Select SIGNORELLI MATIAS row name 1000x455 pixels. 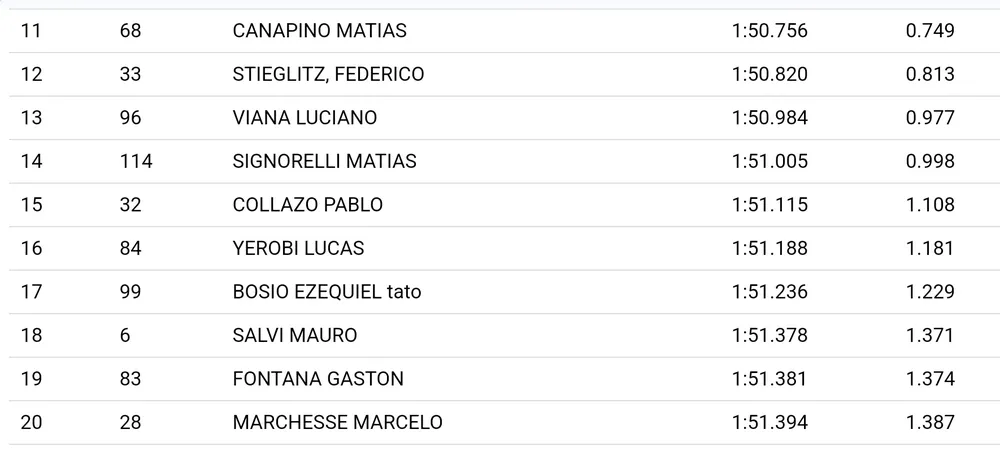(x=324, y=161)
